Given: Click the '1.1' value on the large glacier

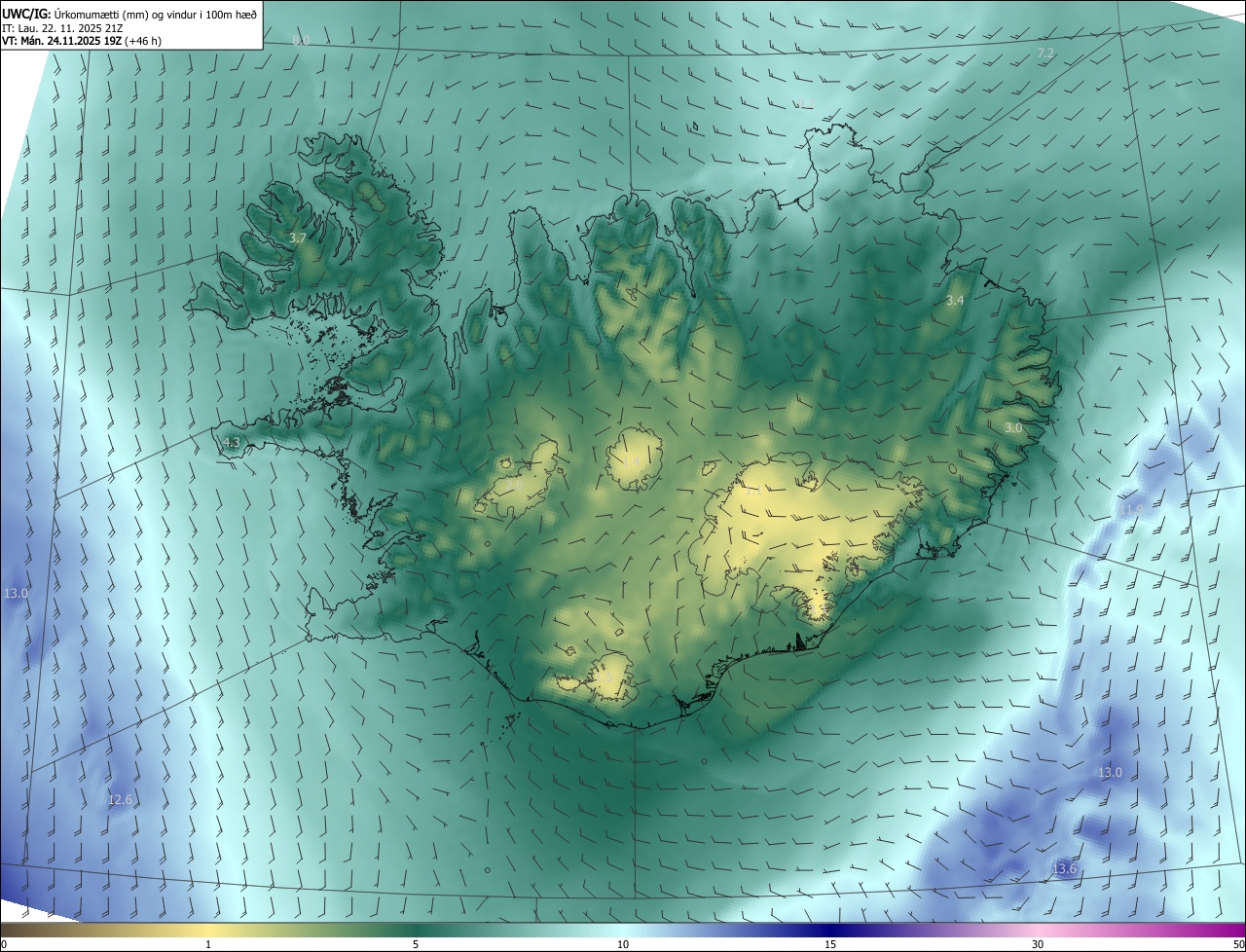Looking at the screenshot, I should (x=752, y=491).
